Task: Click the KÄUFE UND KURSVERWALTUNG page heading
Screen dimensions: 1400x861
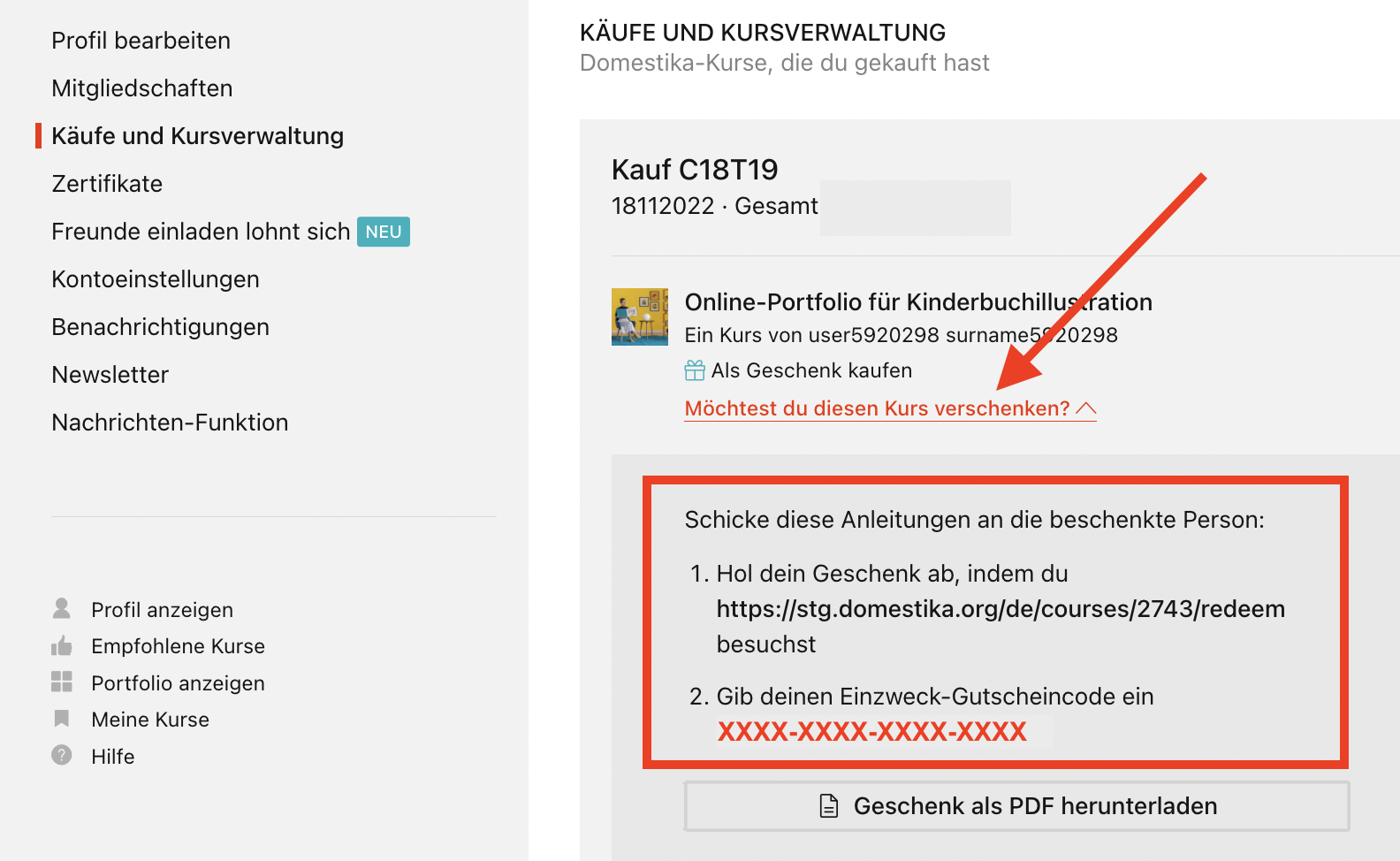Action: tap(763, 33)
